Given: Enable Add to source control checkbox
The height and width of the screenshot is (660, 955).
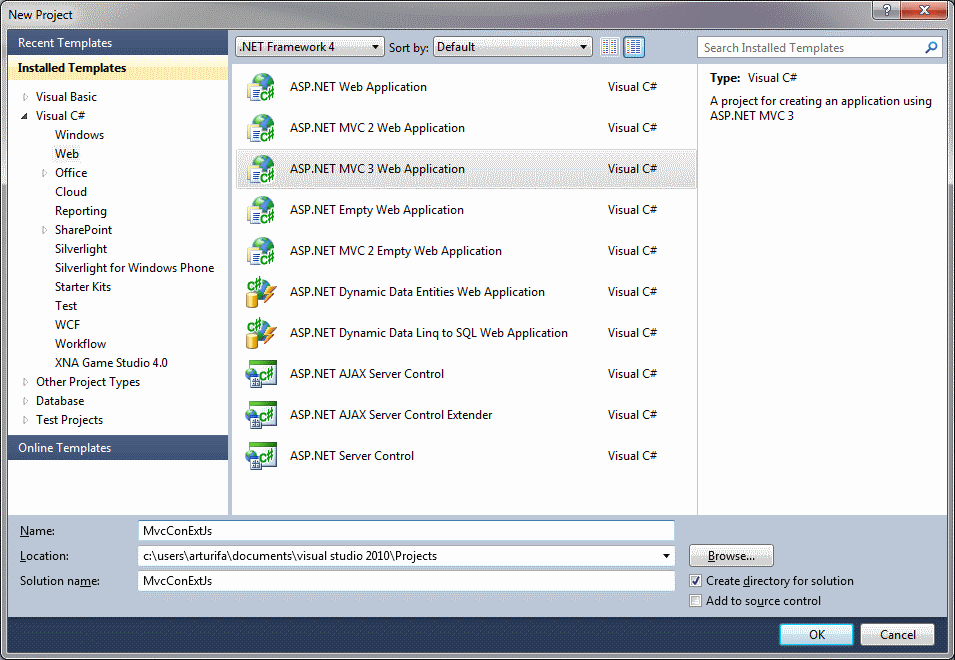Looking at the screenshot, I should 696,601.
